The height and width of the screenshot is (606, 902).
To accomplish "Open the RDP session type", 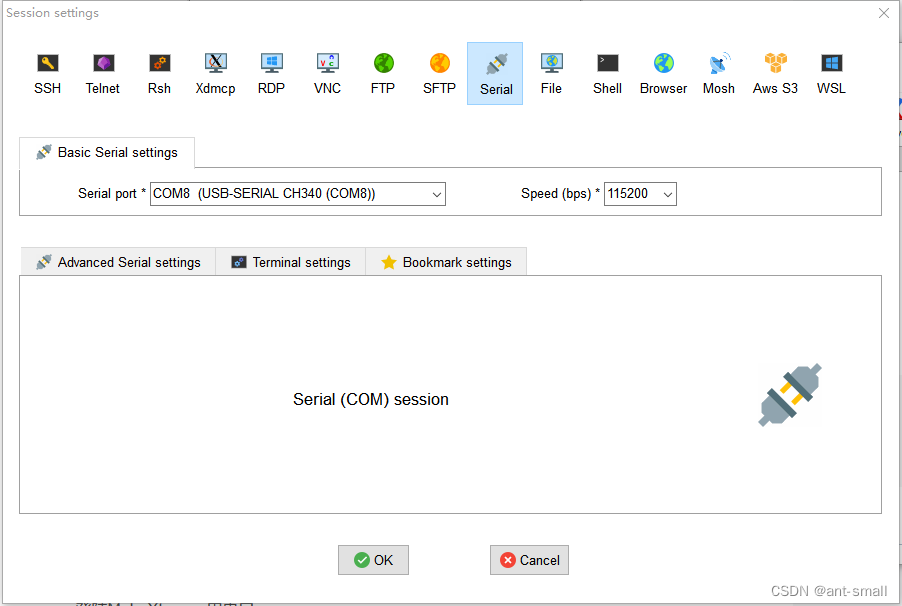I will [271, 70].
